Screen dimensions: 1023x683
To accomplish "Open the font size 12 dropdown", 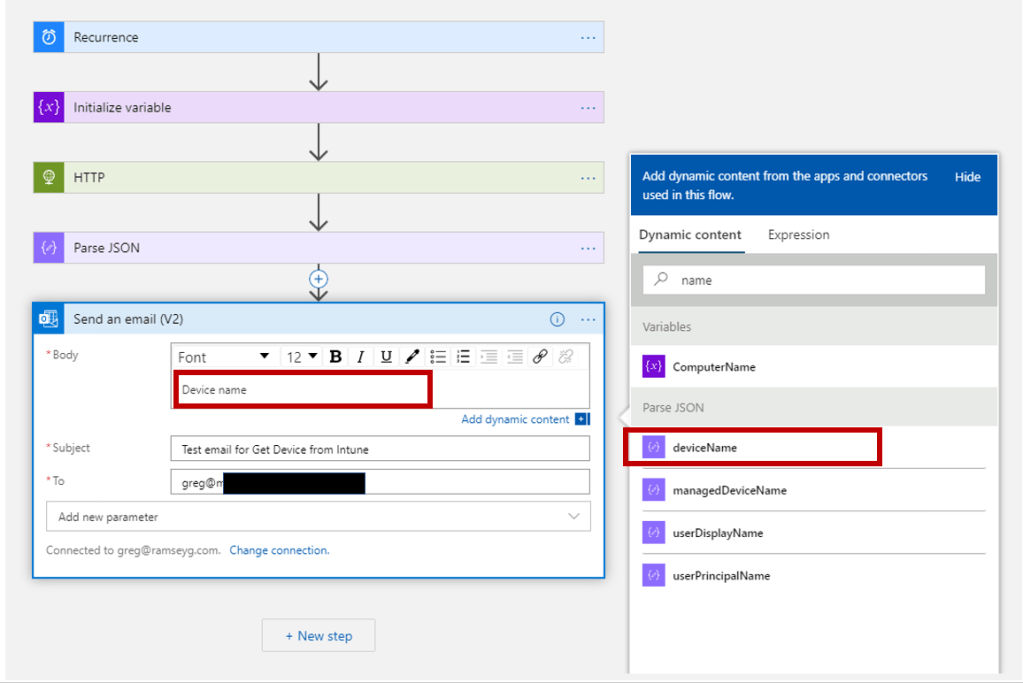I will coord(301,357).
